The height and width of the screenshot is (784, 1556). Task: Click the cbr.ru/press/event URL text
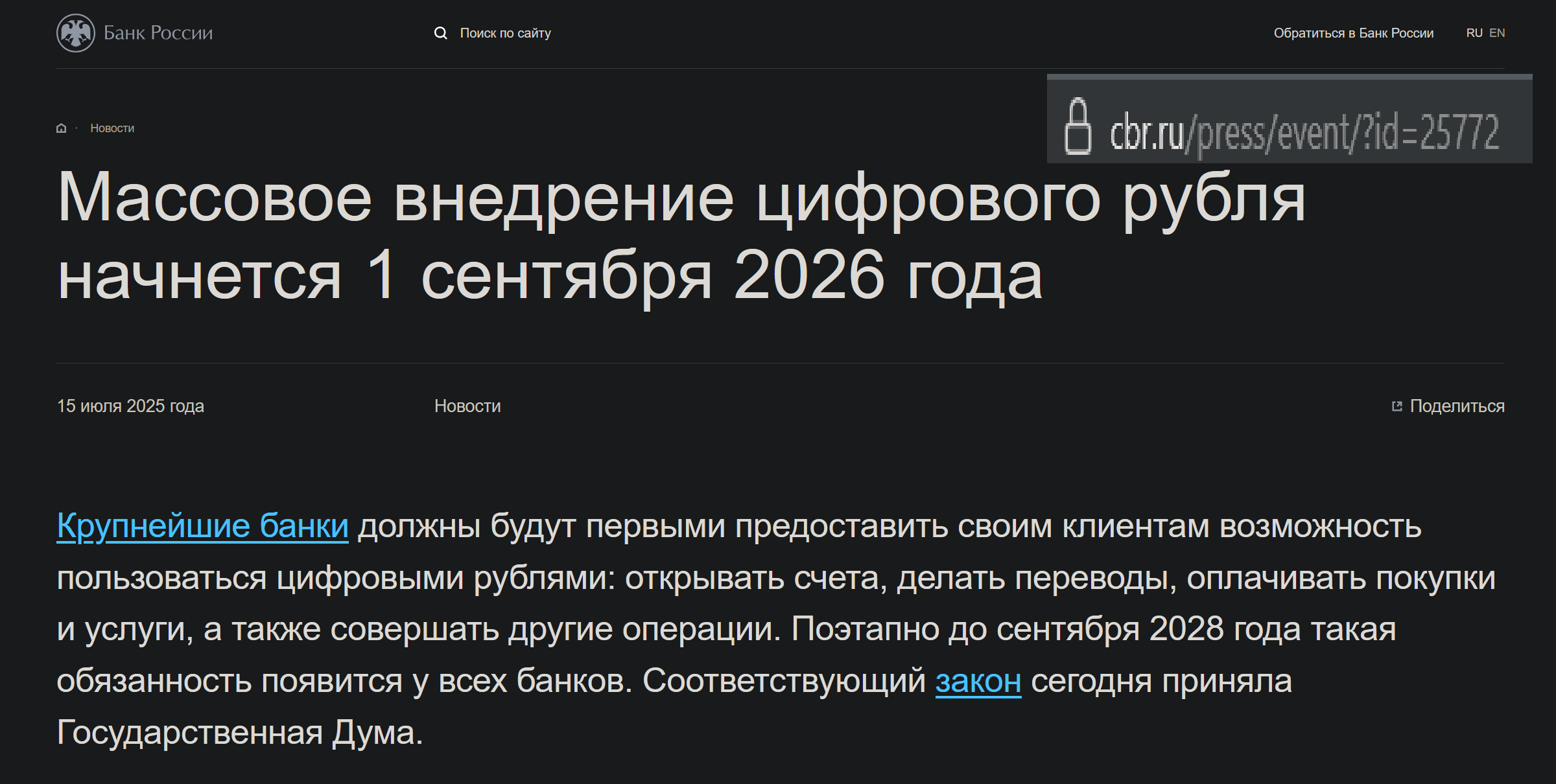click(1304, 132)
